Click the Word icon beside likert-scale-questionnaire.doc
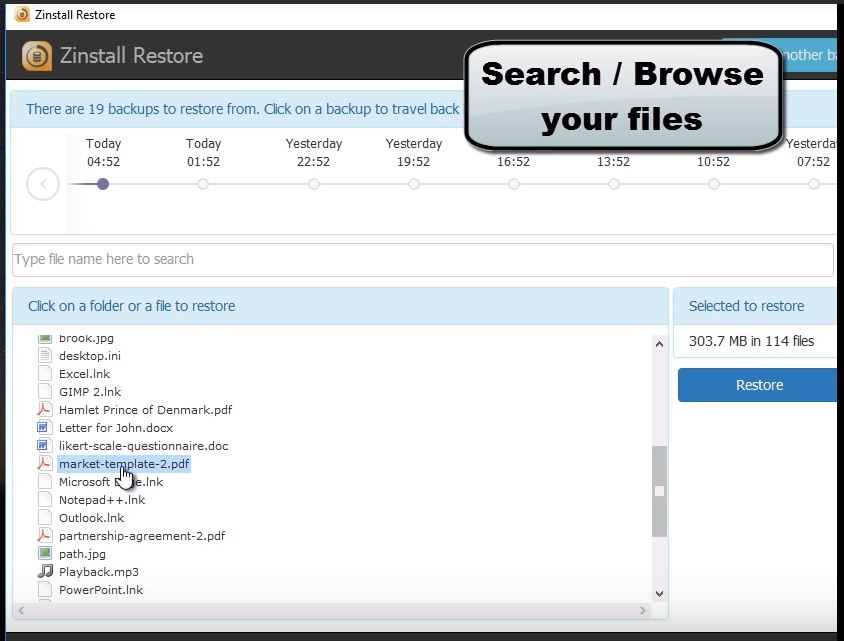Screen dimensions: 844x641 [44, 445]
